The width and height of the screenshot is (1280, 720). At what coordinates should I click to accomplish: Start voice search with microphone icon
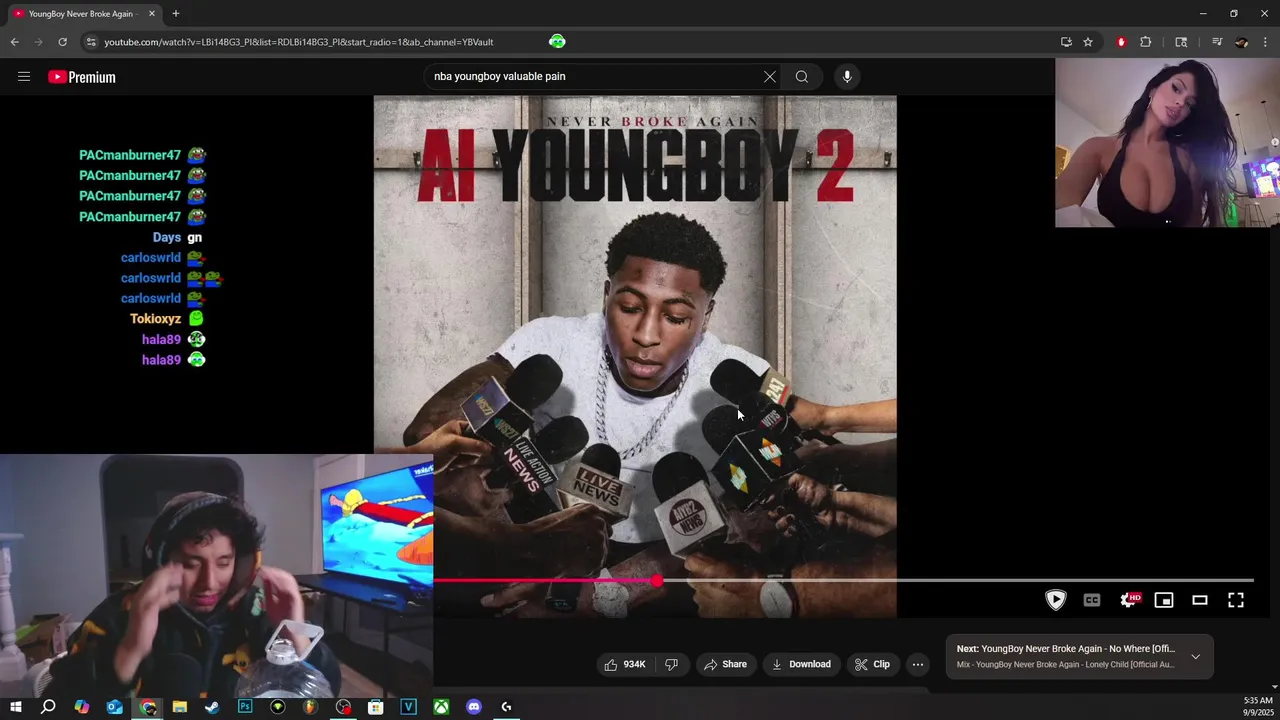pos(847,77)
